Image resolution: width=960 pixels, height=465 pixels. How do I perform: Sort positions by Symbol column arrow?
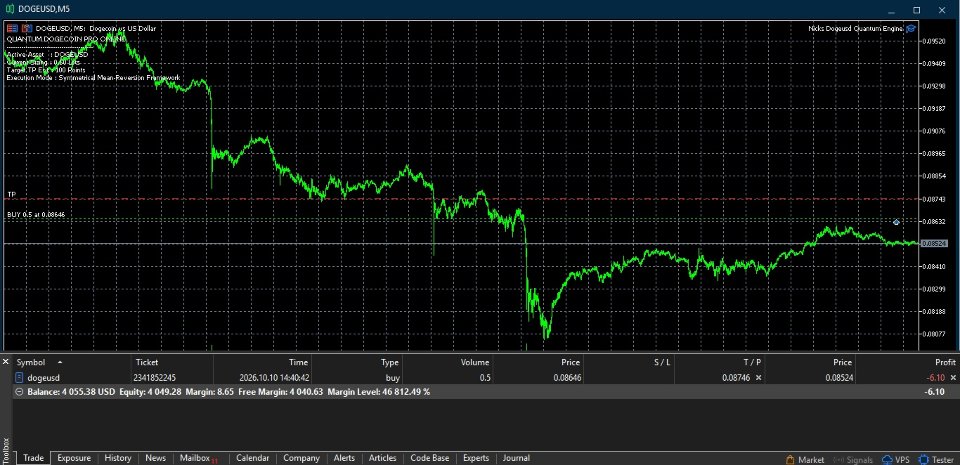[59, 362]
